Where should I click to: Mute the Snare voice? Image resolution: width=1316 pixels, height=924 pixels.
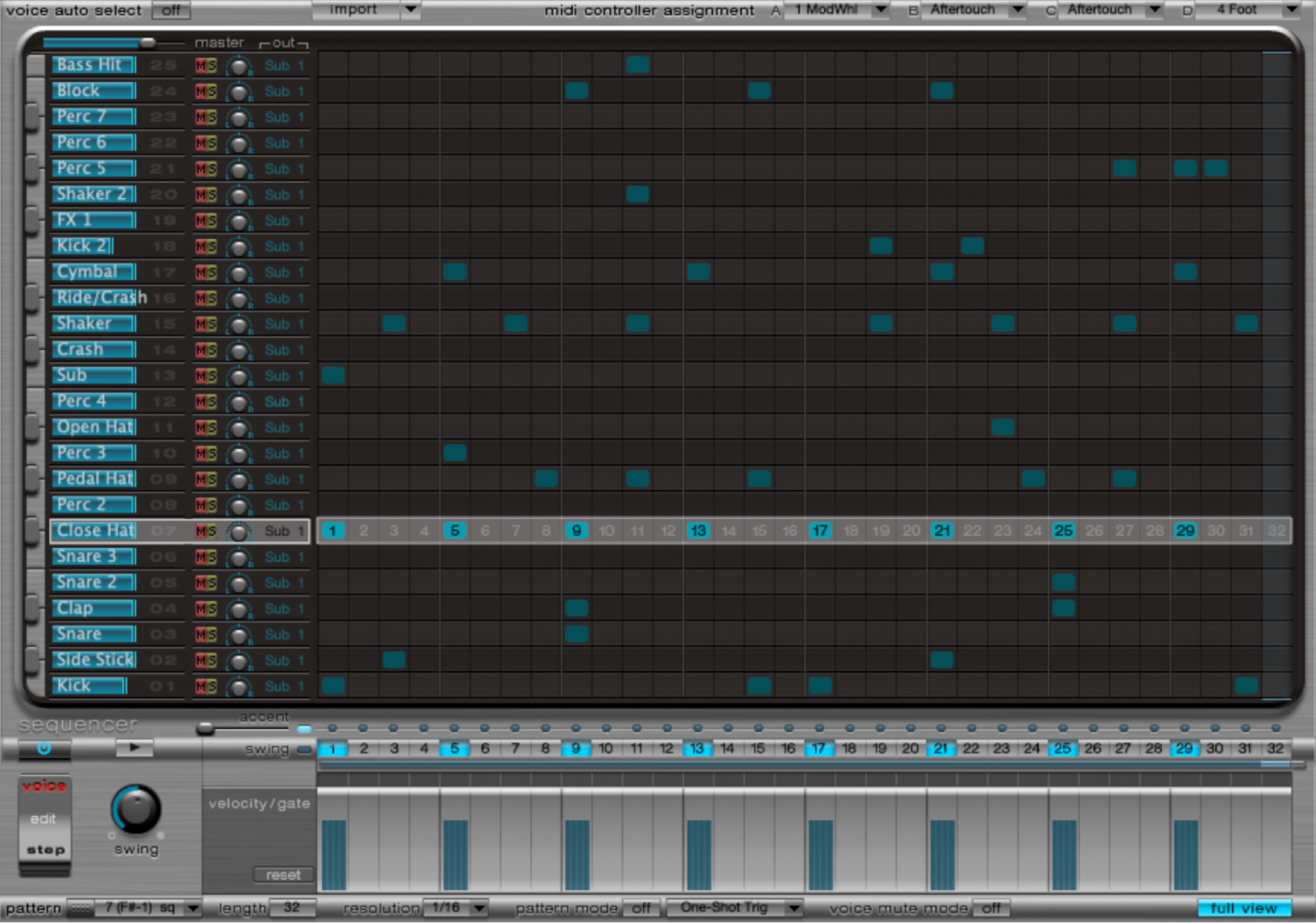pyautogui.click(x=201, y=634)
